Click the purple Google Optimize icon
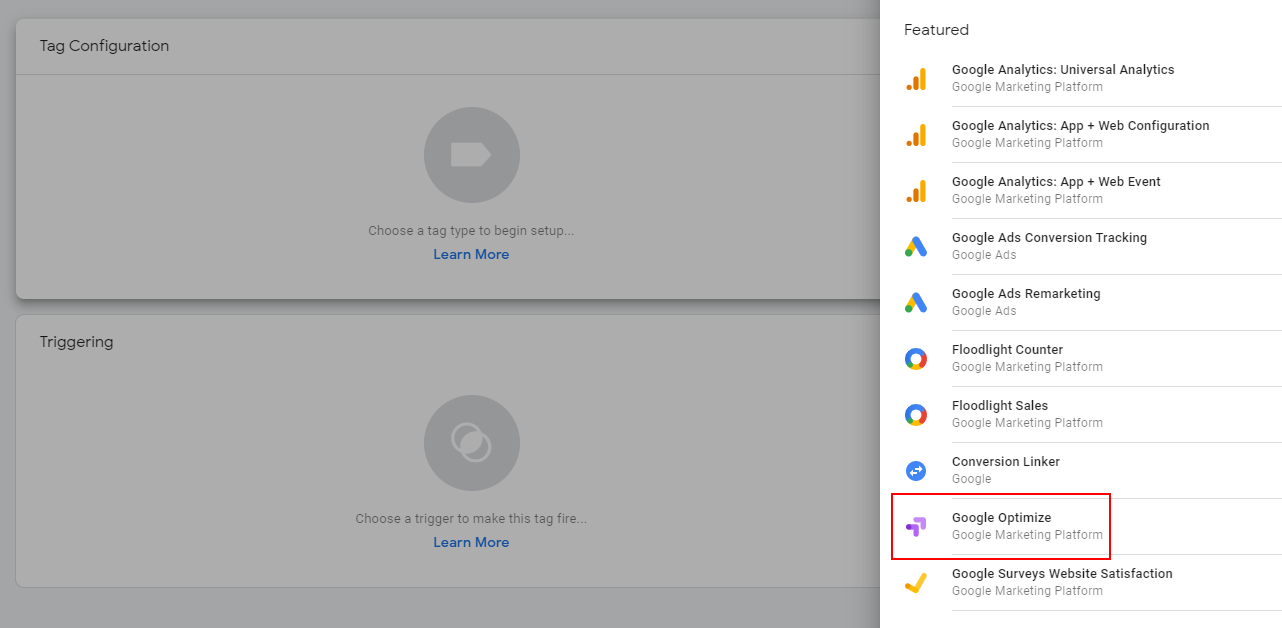 point(916,527)
